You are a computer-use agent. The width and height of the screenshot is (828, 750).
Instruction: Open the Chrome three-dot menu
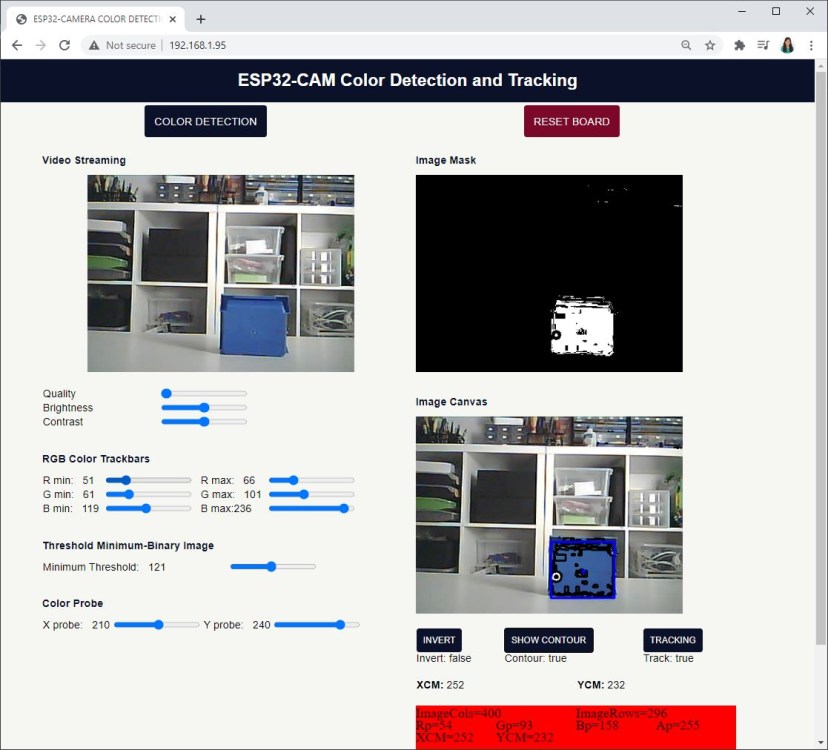pos(812,45)
